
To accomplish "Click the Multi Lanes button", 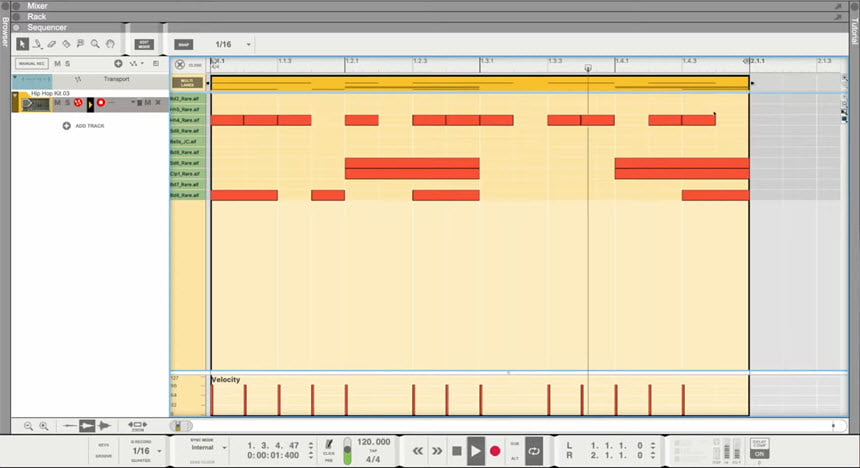I will tap(187, 83).
